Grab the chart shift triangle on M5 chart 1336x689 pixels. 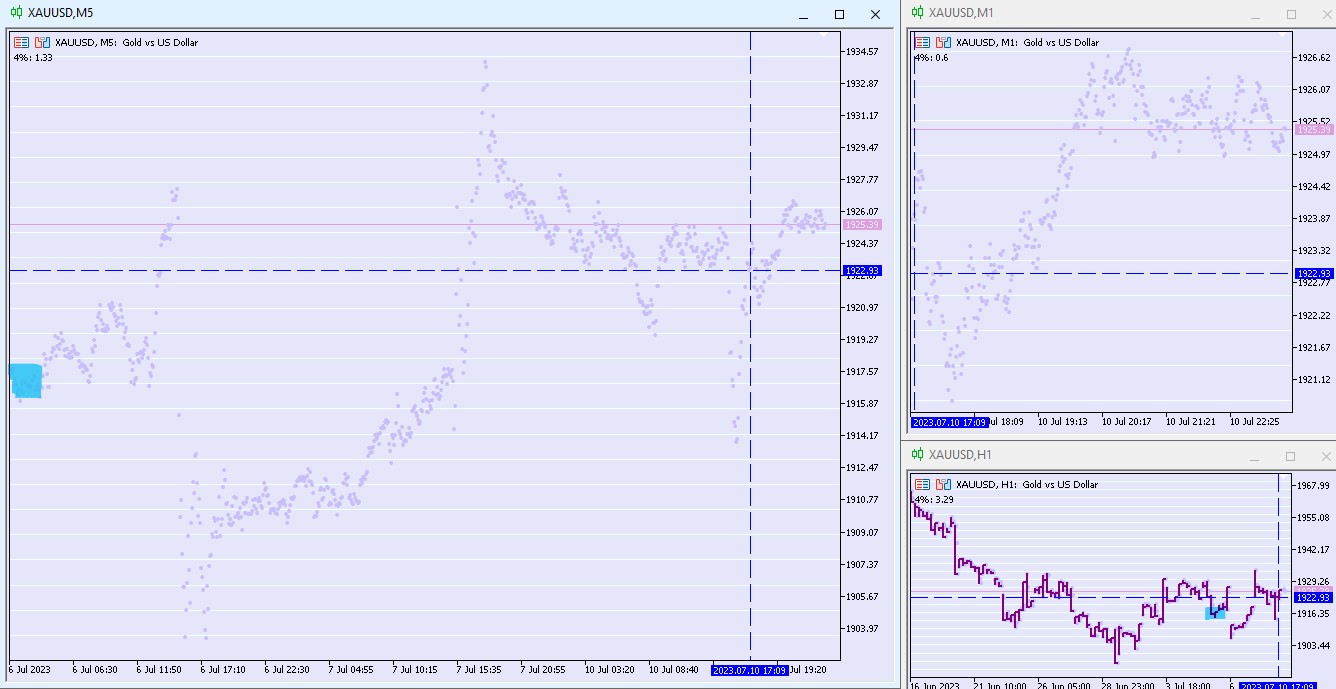[x=823, y=35]
